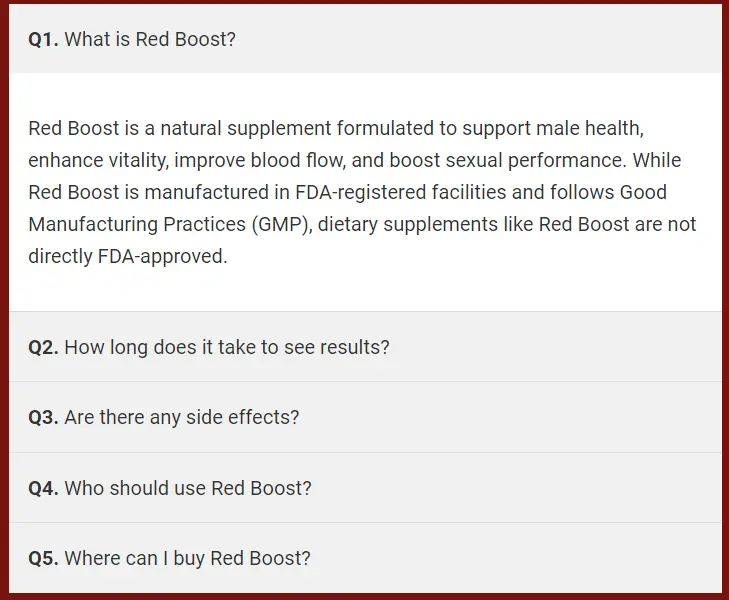Click the empty right side of Q5 row
The image size is (729, 600).
[516, 558]
